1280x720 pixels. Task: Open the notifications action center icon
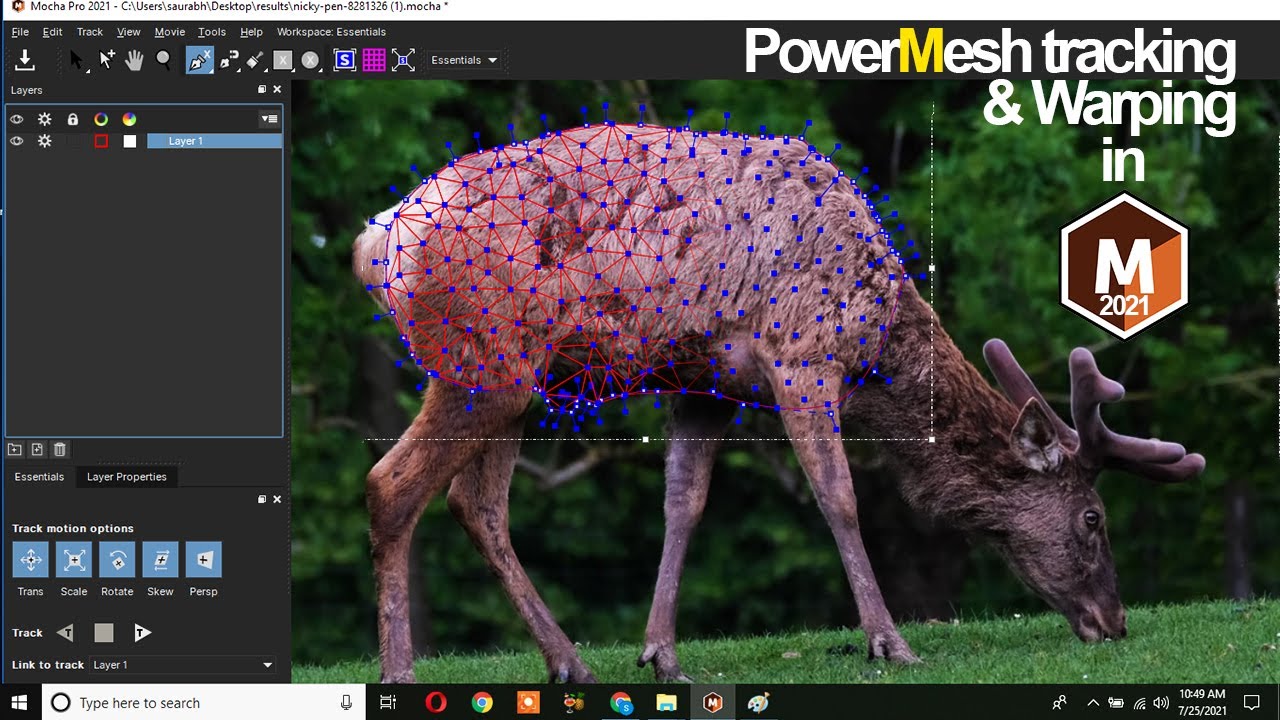coord(1252,703)
